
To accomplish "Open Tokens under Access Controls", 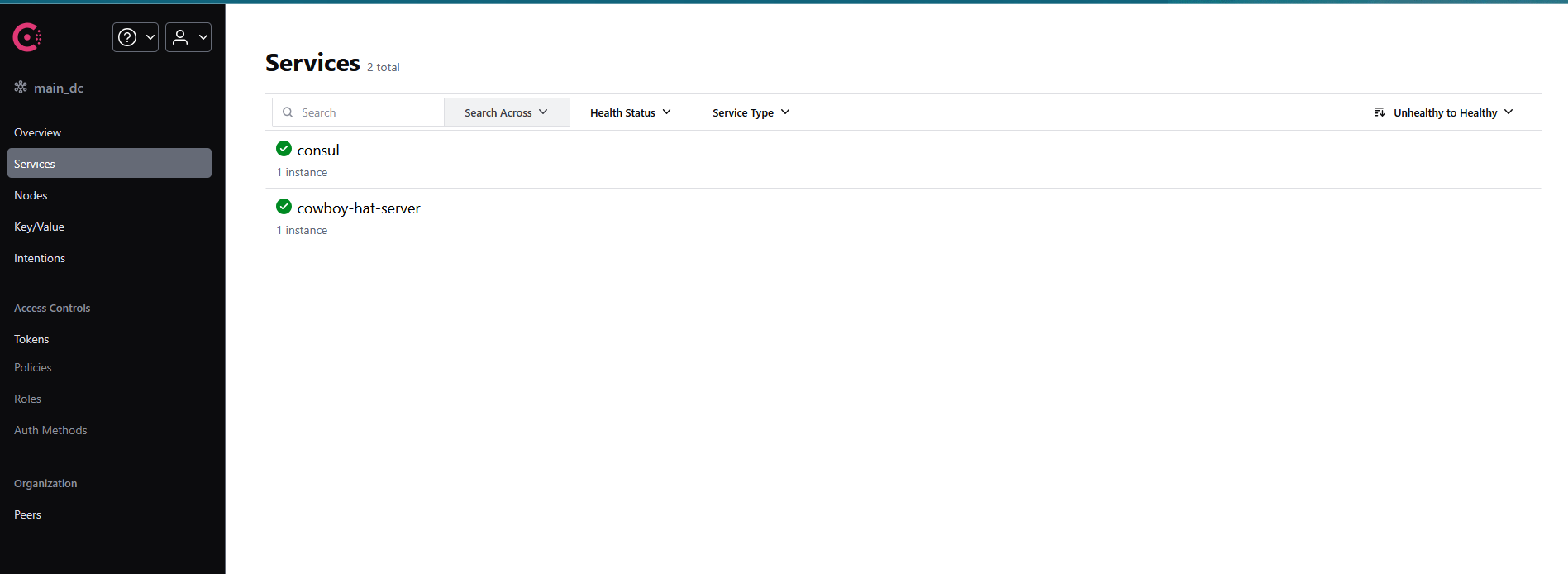I will coord(31,339).
